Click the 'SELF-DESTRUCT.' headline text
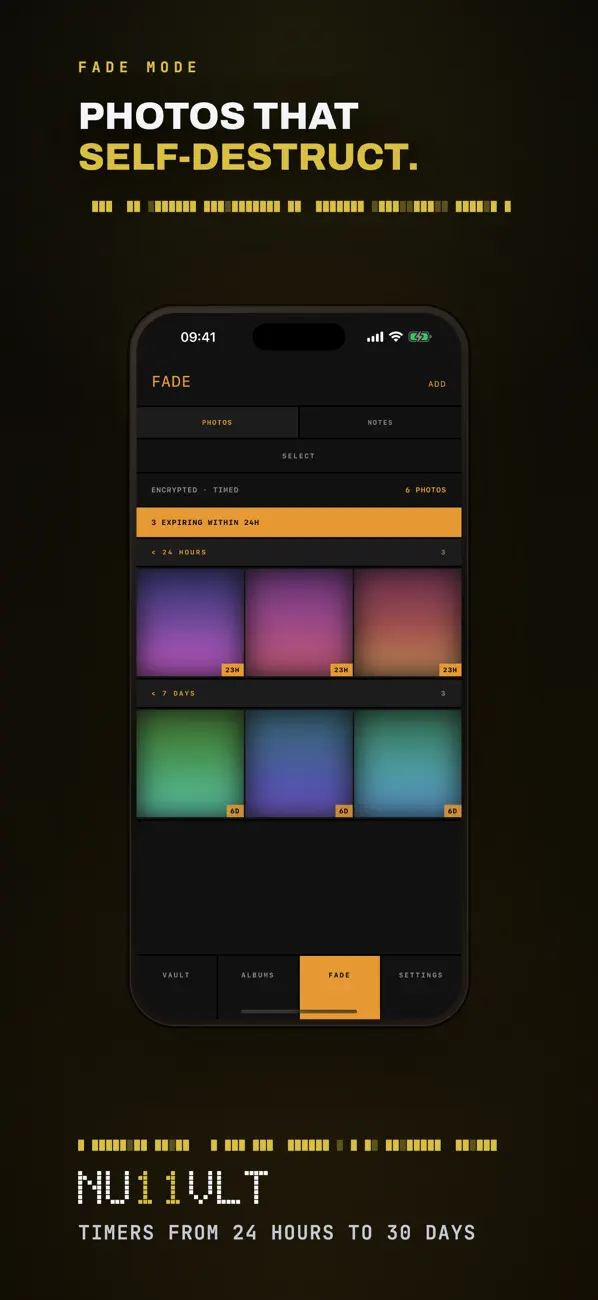 point(248,156)
